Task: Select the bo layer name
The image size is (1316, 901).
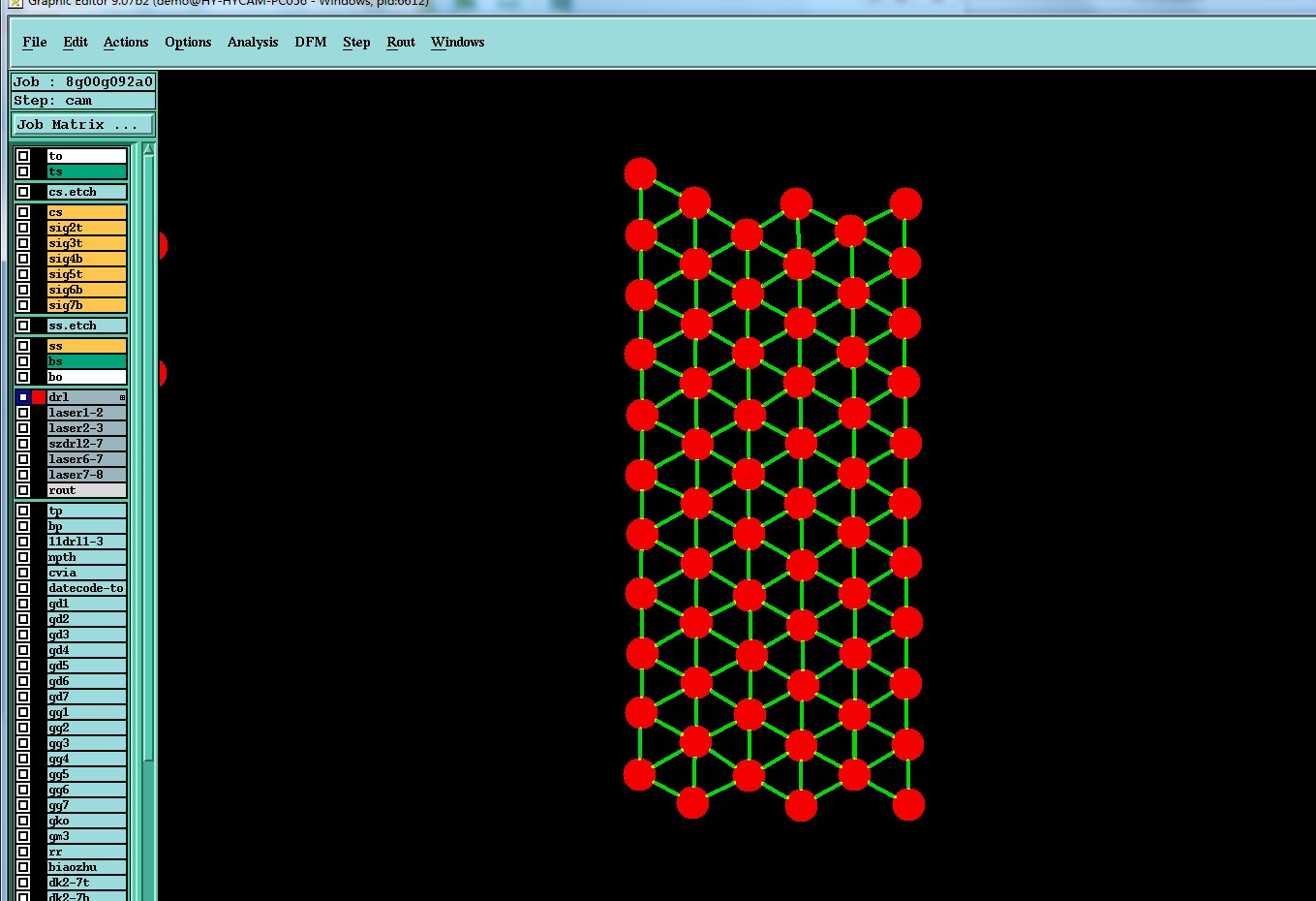Action: [87, 377]
